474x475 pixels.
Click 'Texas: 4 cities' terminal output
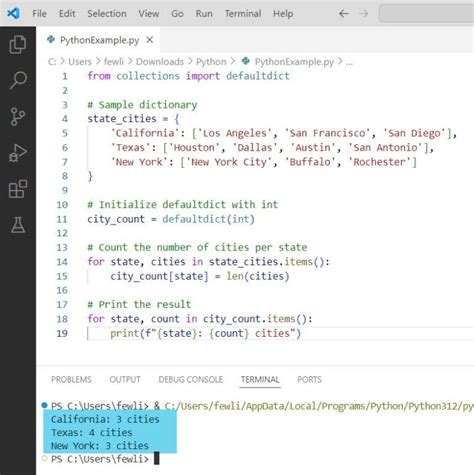pos(92,433)
